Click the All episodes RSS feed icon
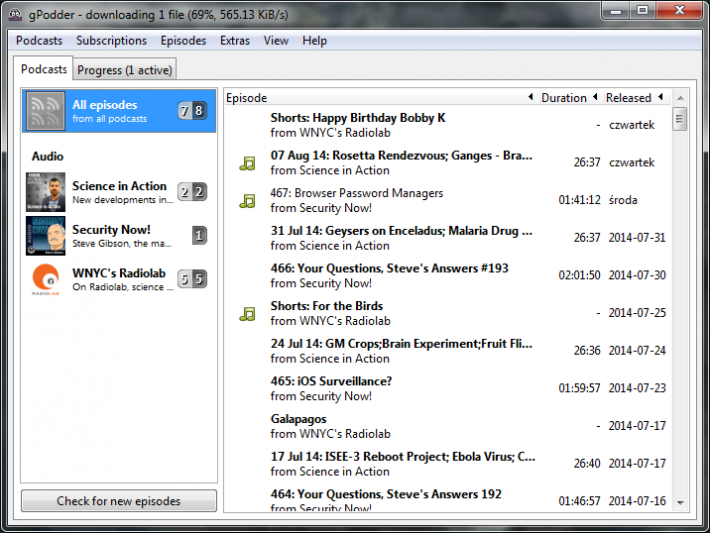This screenshot has height=533, width=710. coord(45,111)
